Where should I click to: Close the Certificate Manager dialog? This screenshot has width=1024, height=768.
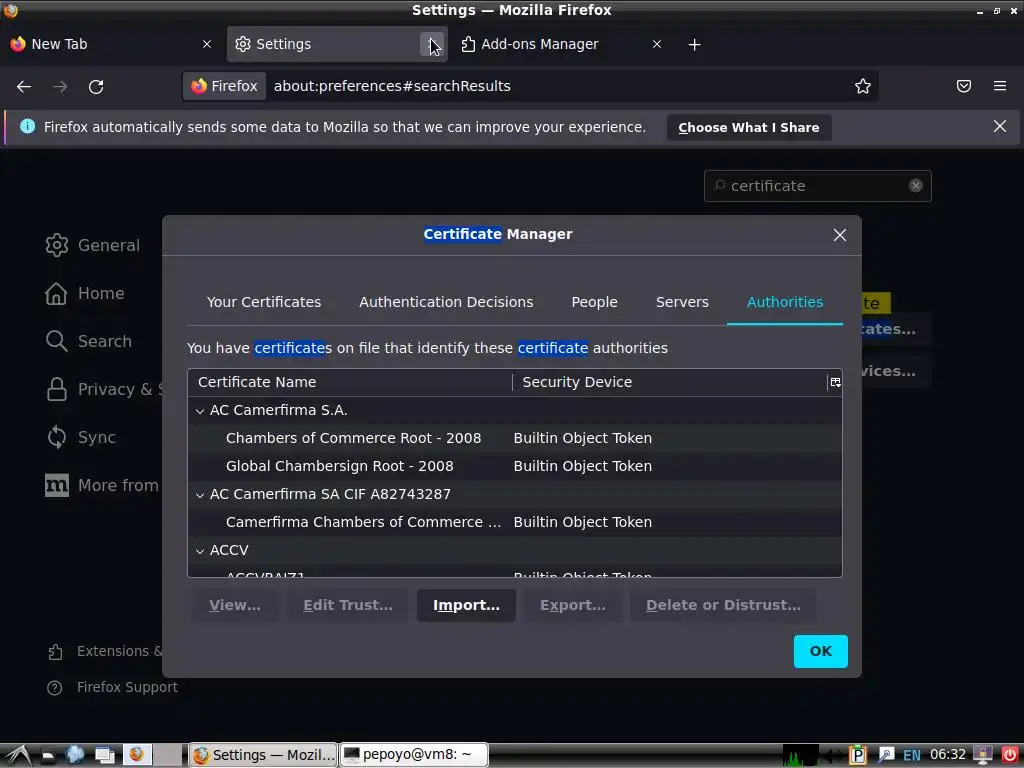(x=839, y=235)
